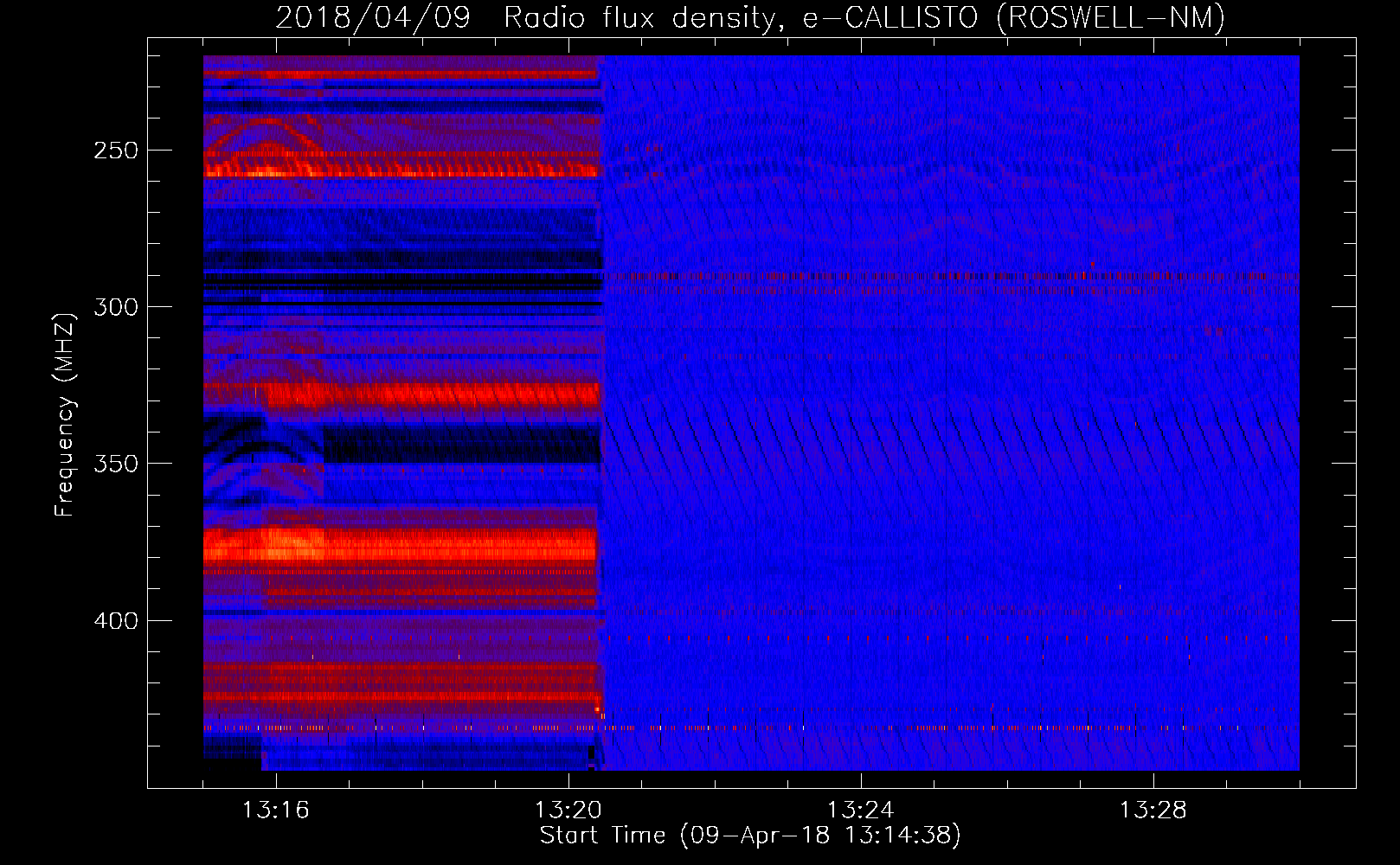1400x865 pixels.
Task: Click the 13:24 time tick label
Action: 861,811
